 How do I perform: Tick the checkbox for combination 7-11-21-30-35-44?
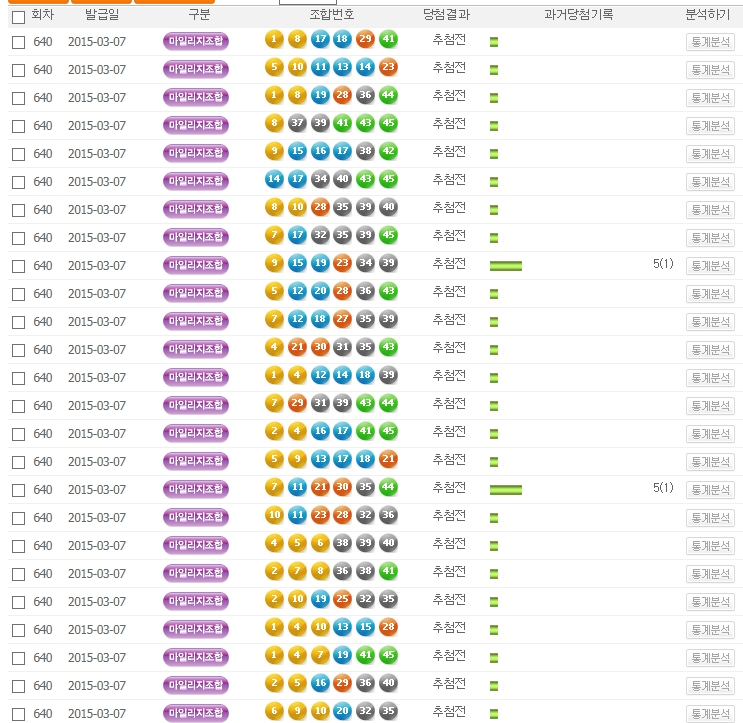[18, 490]
